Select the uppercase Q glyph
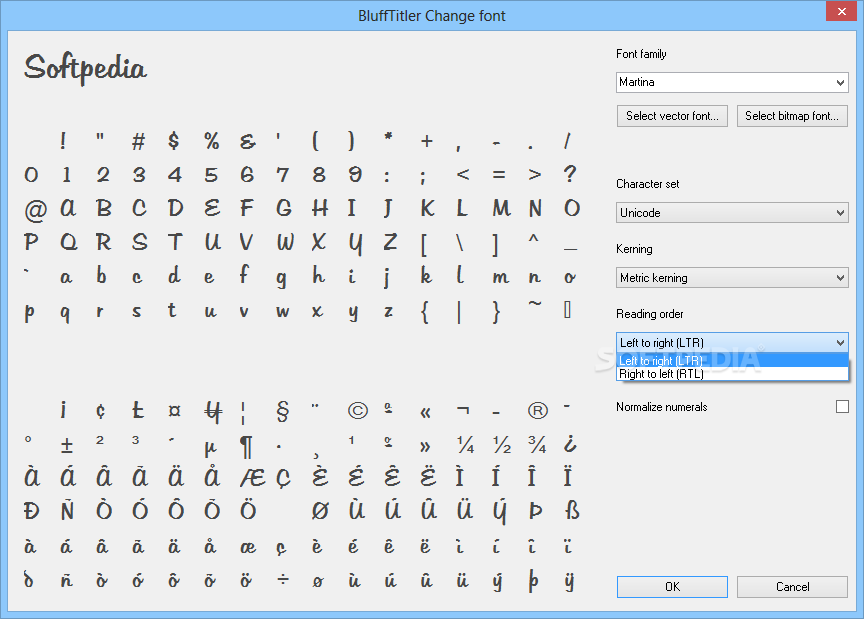The width and height of the screenshot is (864, 619). (x=68, y=242)
